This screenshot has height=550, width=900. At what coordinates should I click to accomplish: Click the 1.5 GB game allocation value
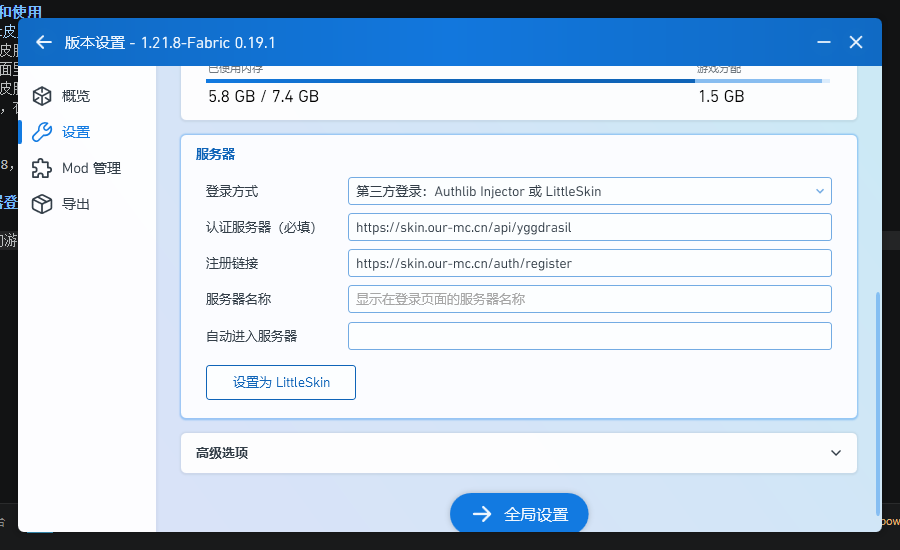click(721, 96)
